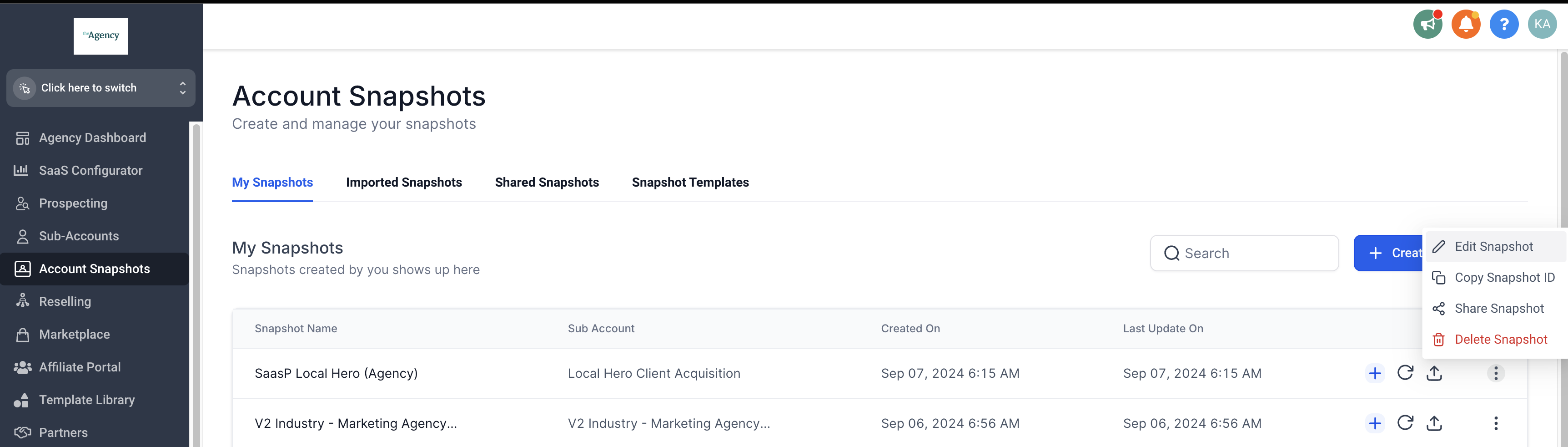Click refresh icon for V2 Industry snapshot
This screenshot has width=1568, height=447.
pyautogui.click(x=1405, y=422)
